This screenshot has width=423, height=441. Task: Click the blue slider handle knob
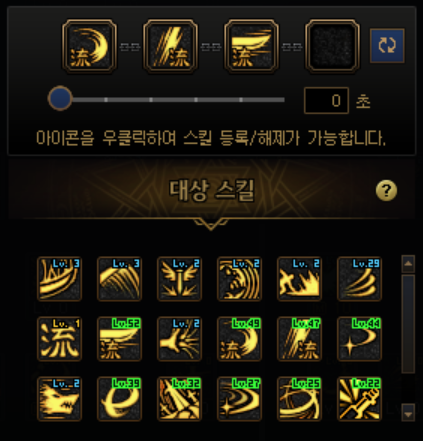point(60,98)
